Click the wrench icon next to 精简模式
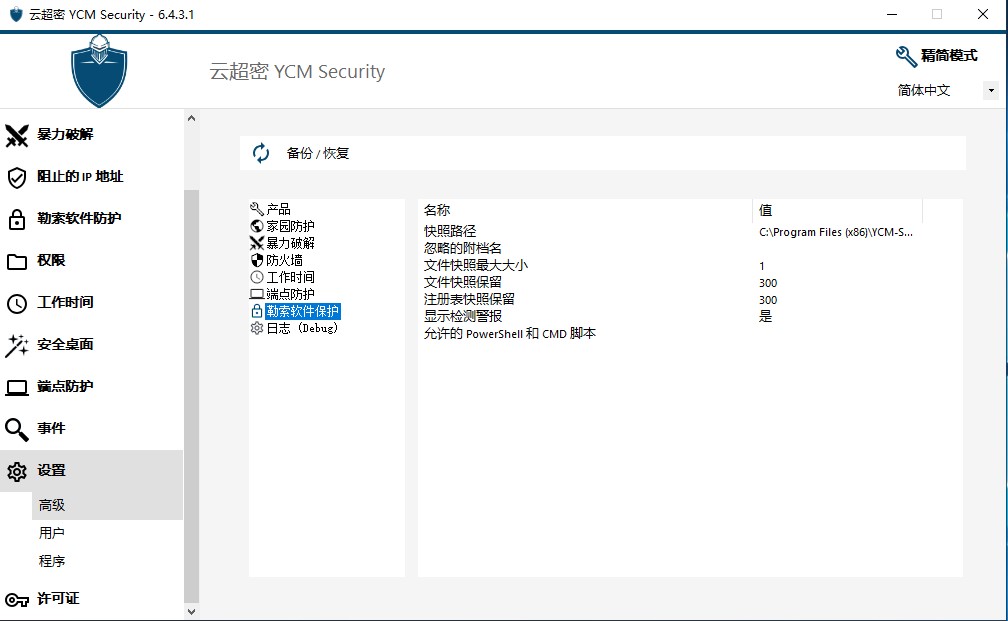The image size is (1008, 621). 906,57
